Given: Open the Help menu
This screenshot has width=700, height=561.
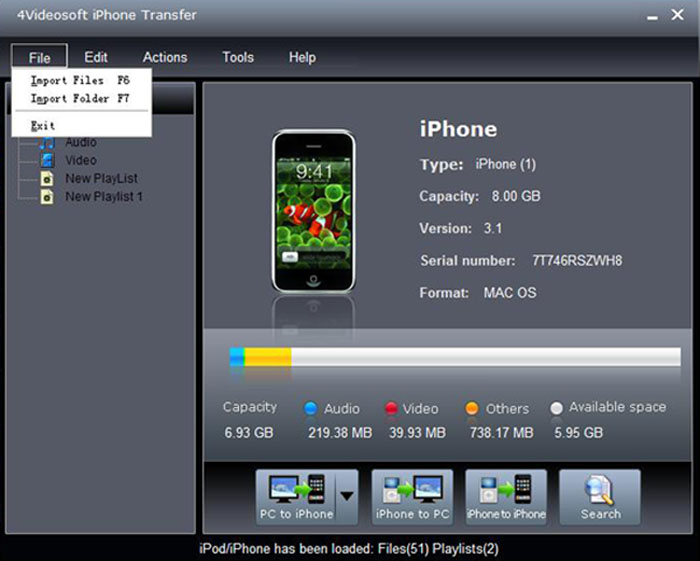Looking at the screenshot, I should click(302, 57).
